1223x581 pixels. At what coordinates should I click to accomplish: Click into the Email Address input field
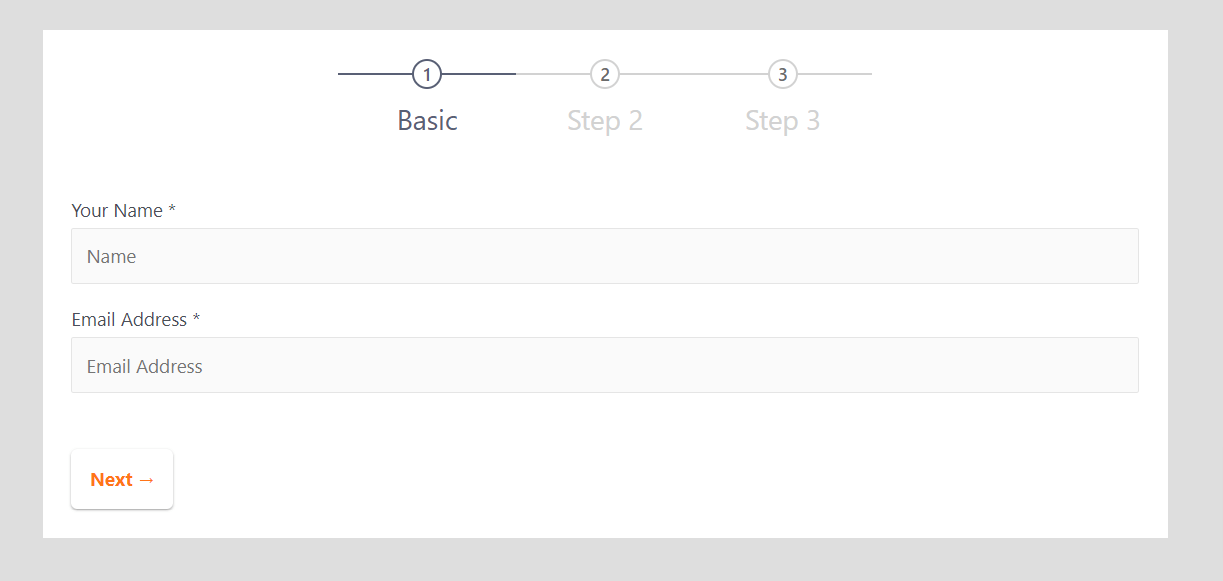(x=605, y=365)
